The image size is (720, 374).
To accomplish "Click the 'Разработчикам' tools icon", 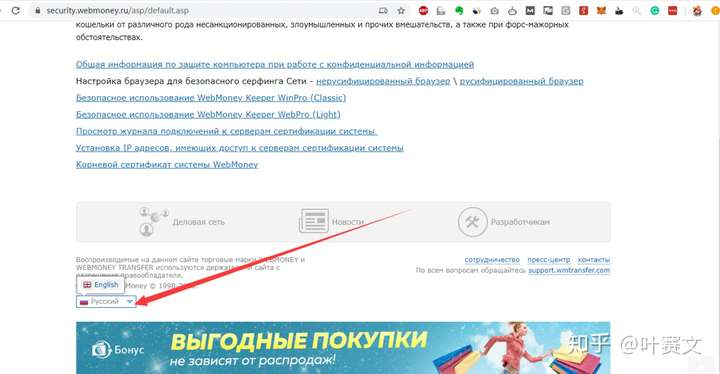I will coord(472,222).
